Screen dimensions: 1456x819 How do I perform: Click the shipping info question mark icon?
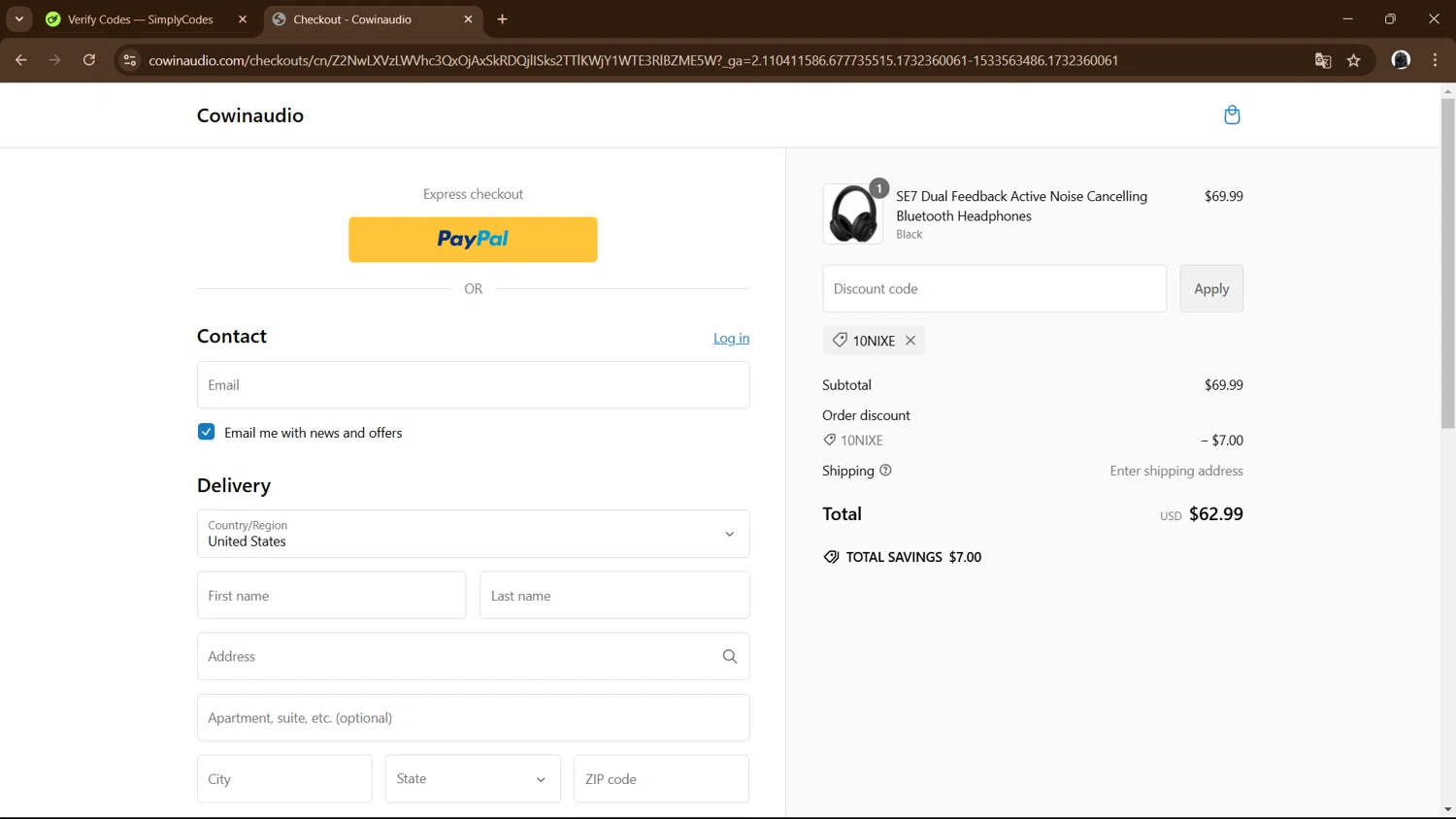(885, 471)
